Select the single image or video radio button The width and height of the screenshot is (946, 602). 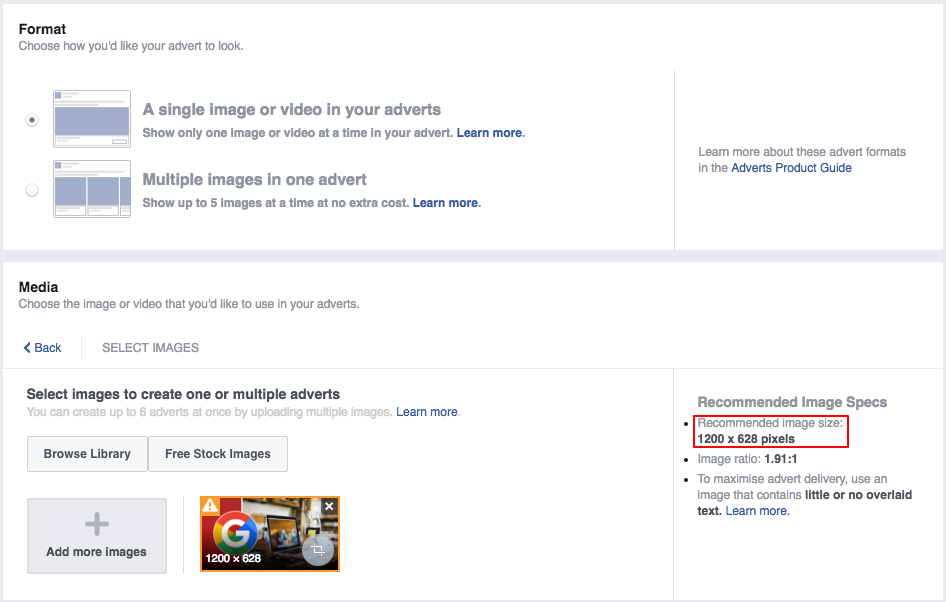tap(33, 120)
